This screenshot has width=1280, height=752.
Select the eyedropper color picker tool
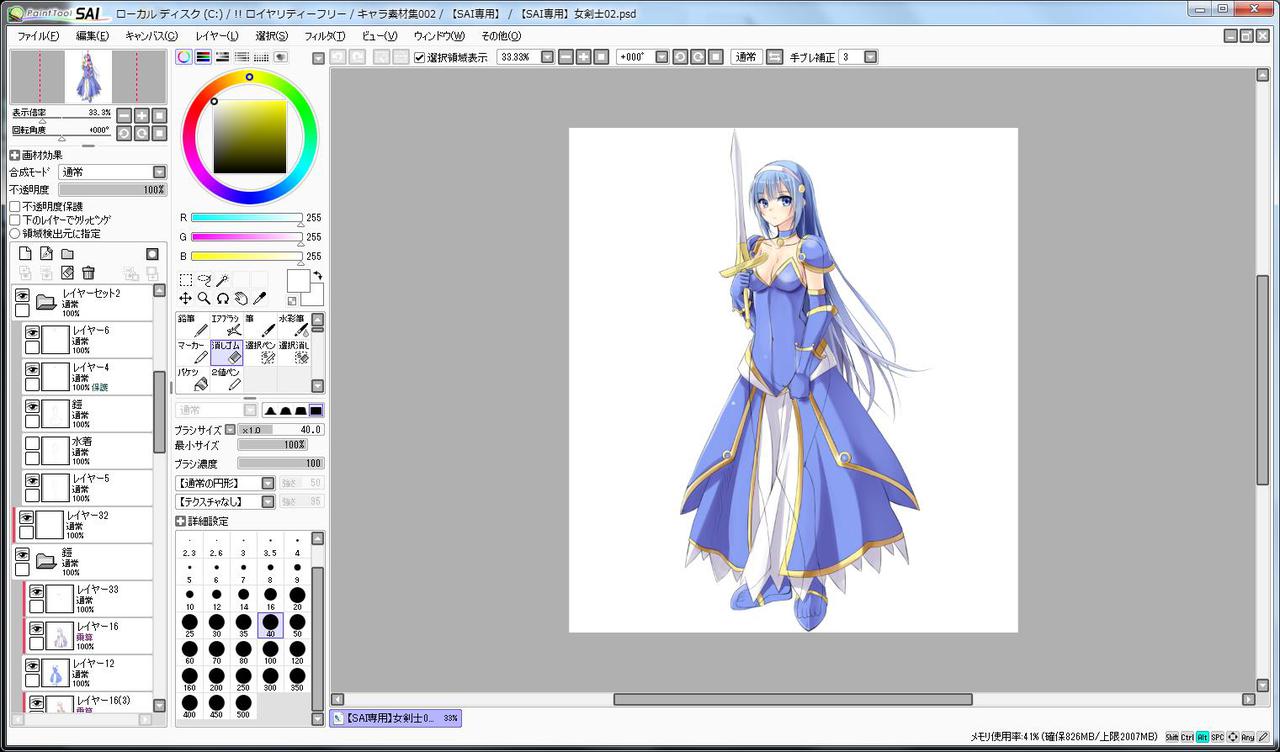pos(258,298)
